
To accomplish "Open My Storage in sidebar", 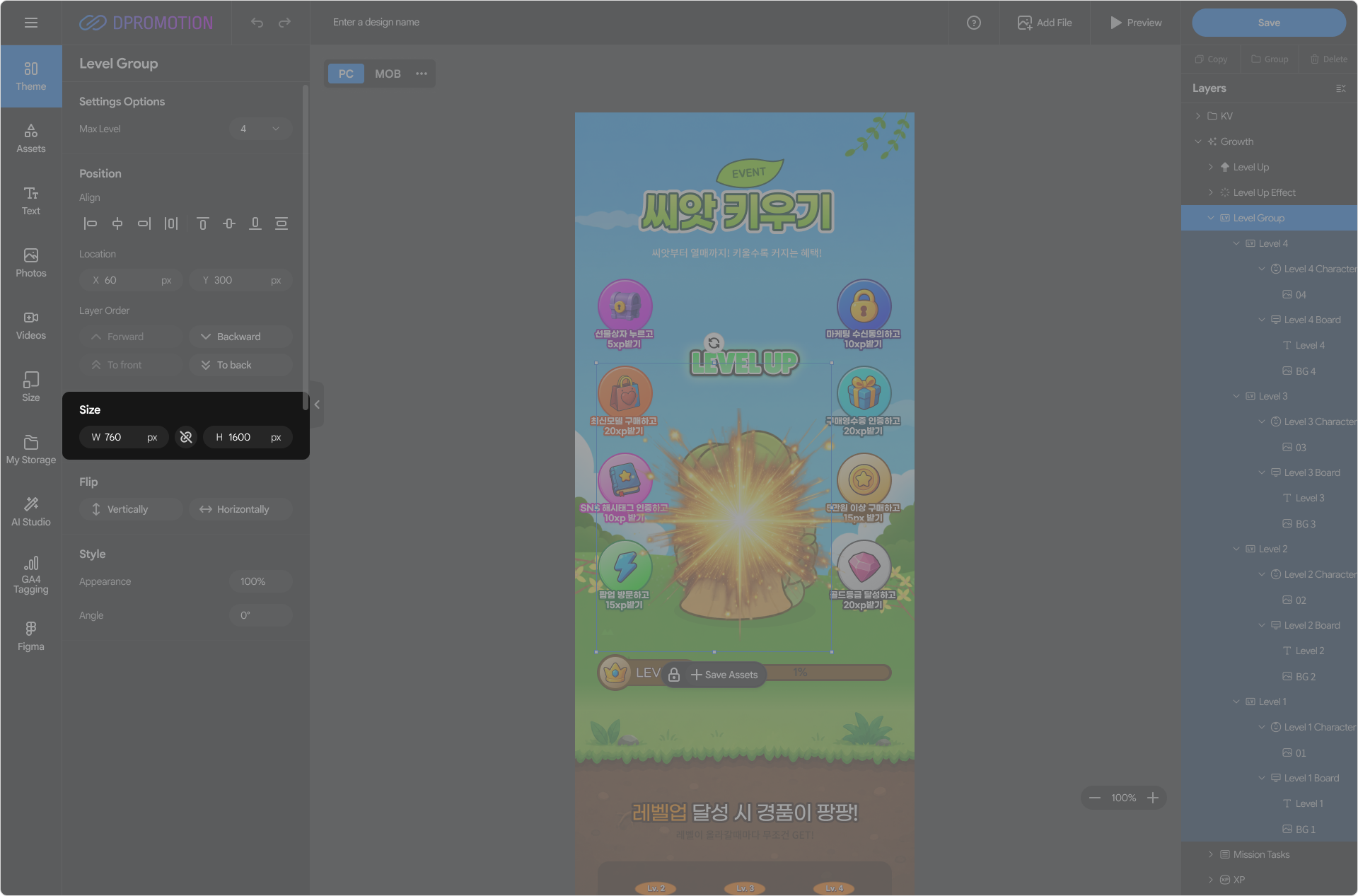I will point(31,450).
